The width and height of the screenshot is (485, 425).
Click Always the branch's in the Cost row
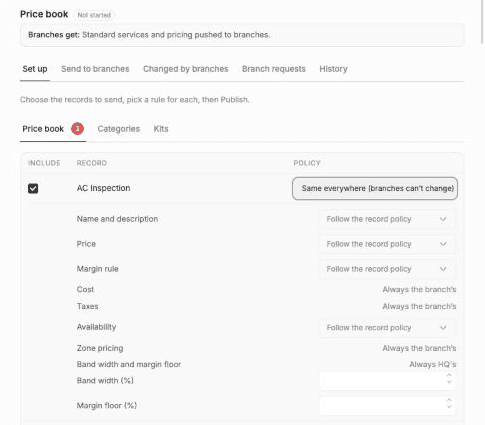tap(419, 289)
